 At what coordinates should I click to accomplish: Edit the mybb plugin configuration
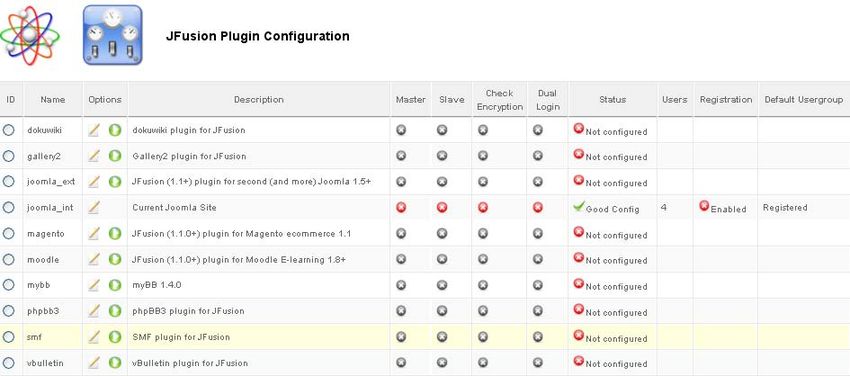click(x=94, y=285)
